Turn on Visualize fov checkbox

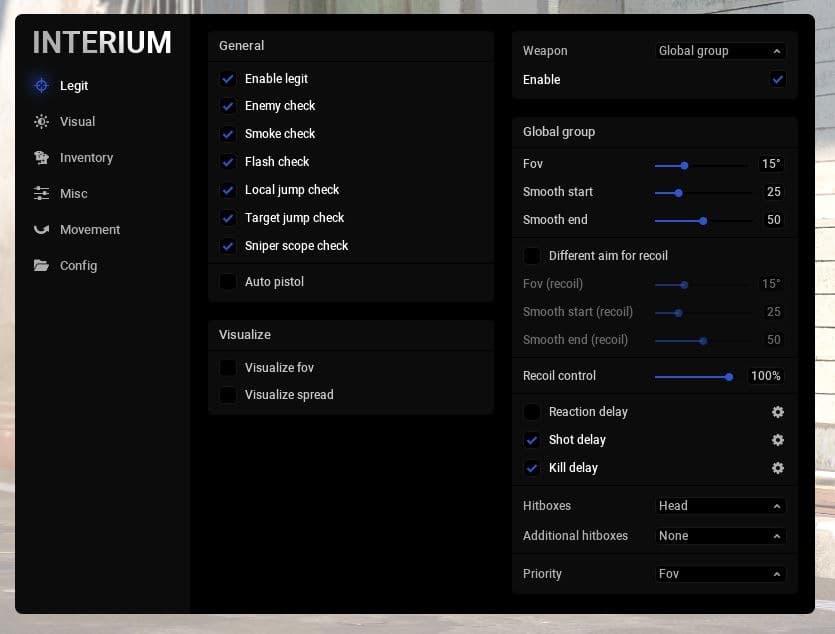(228, 368)
